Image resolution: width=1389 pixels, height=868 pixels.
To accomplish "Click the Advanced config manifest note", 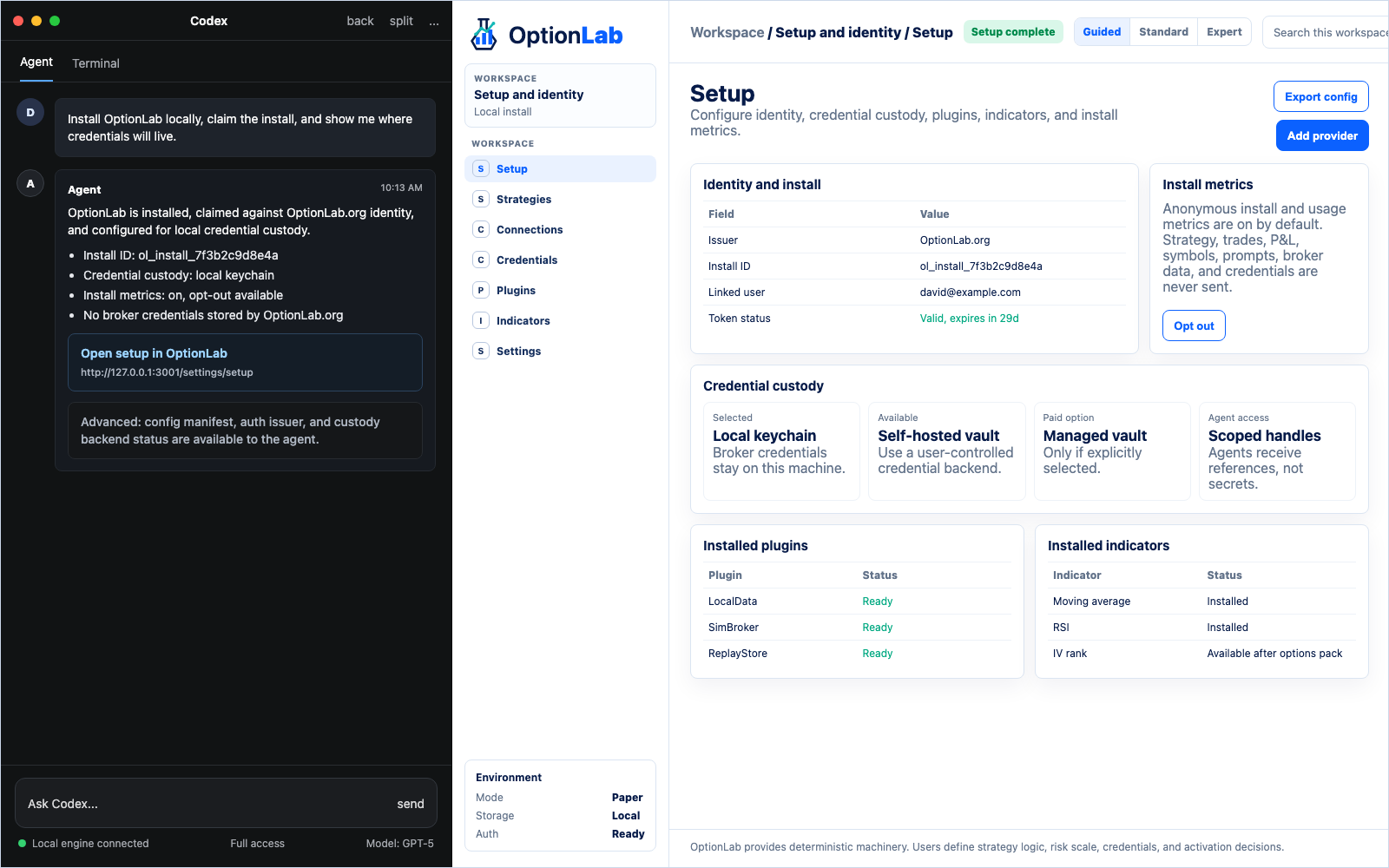I will click(x=245, y=431).
